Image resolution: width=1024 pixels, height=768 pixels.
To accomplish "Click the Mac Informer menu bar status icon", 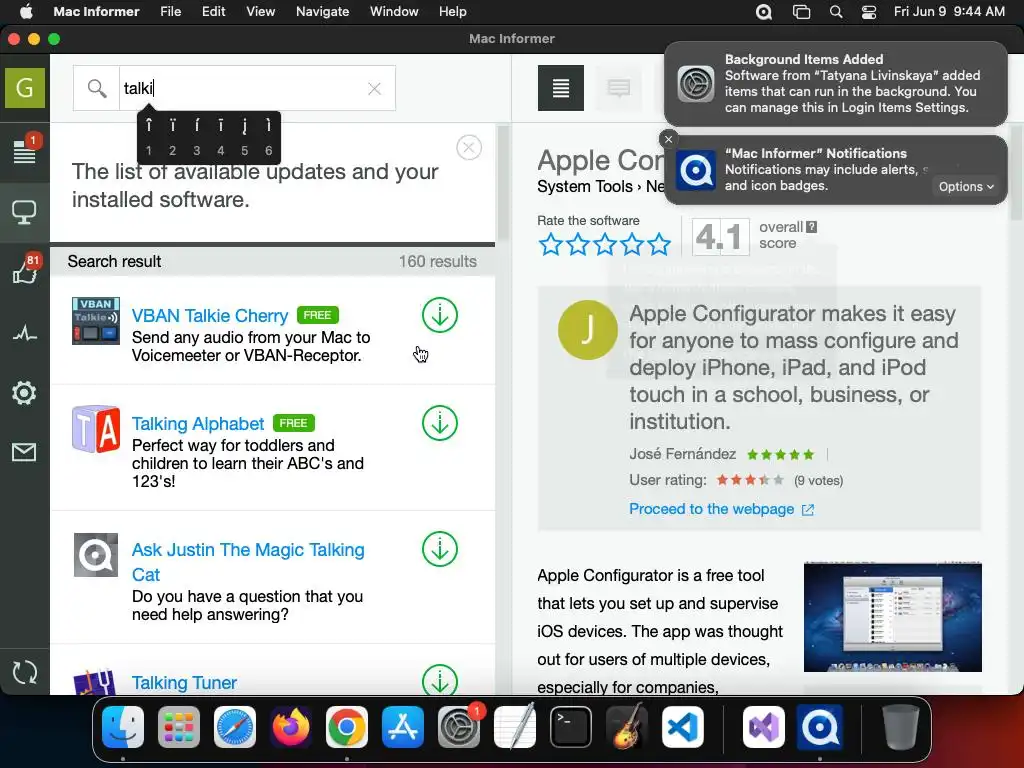I will [763, 12].
